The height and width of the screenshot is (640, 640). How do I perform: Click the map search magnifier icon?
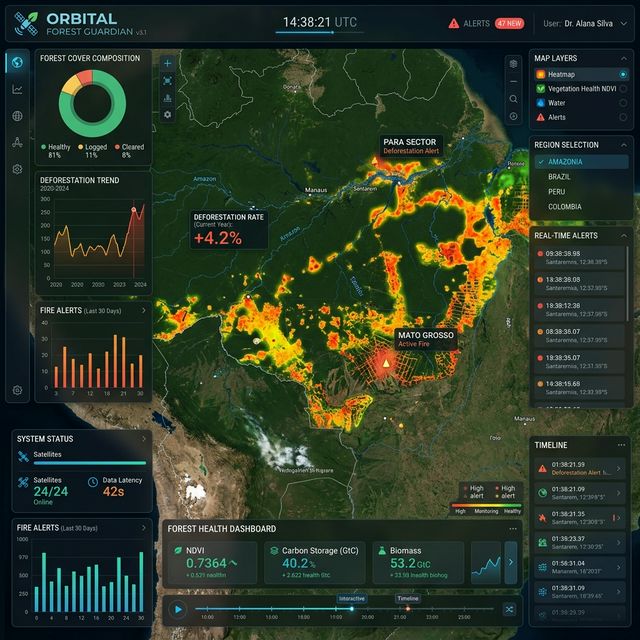pyautogui.click(x=513, y=99)
